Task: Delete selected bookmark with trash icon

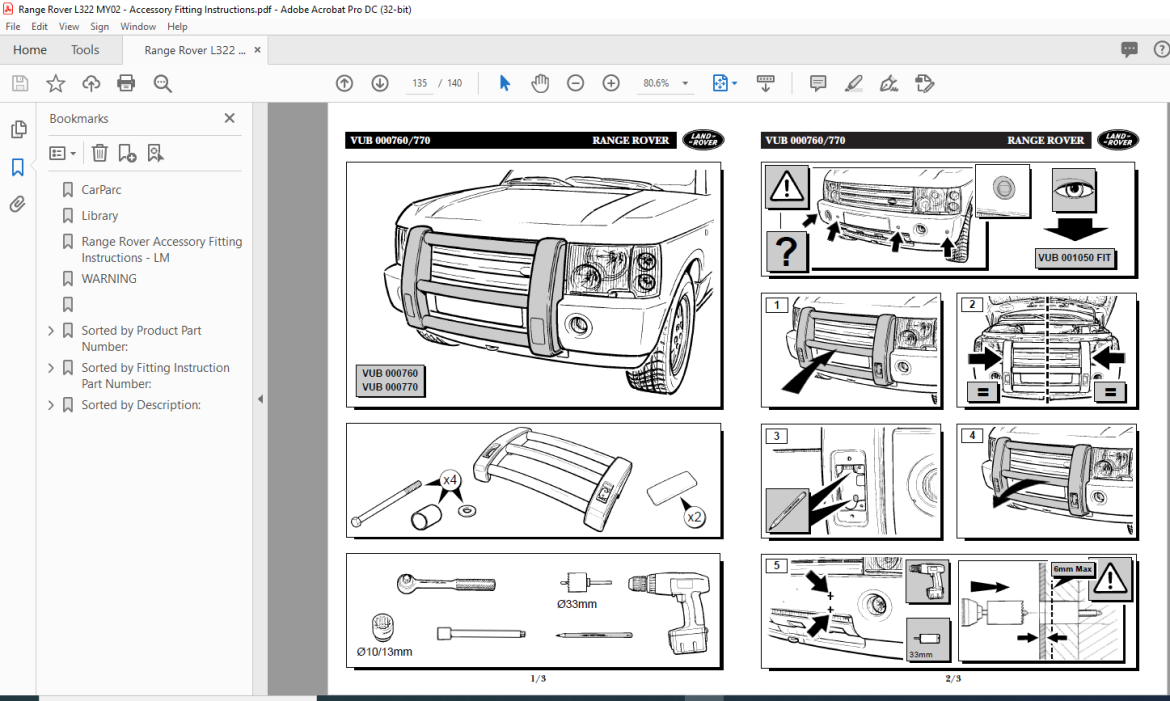Action: pyautogui.click(x=99, y=152)
